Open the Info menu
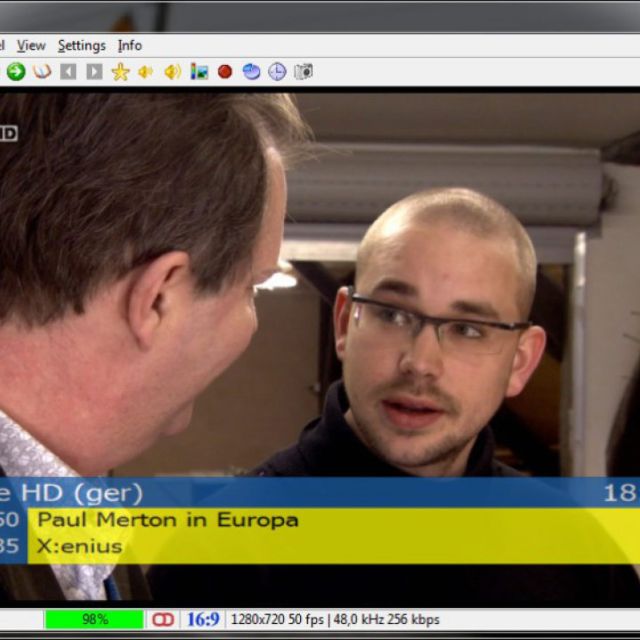This screenshot has width=640, height=640. click(x=130, y=45)
